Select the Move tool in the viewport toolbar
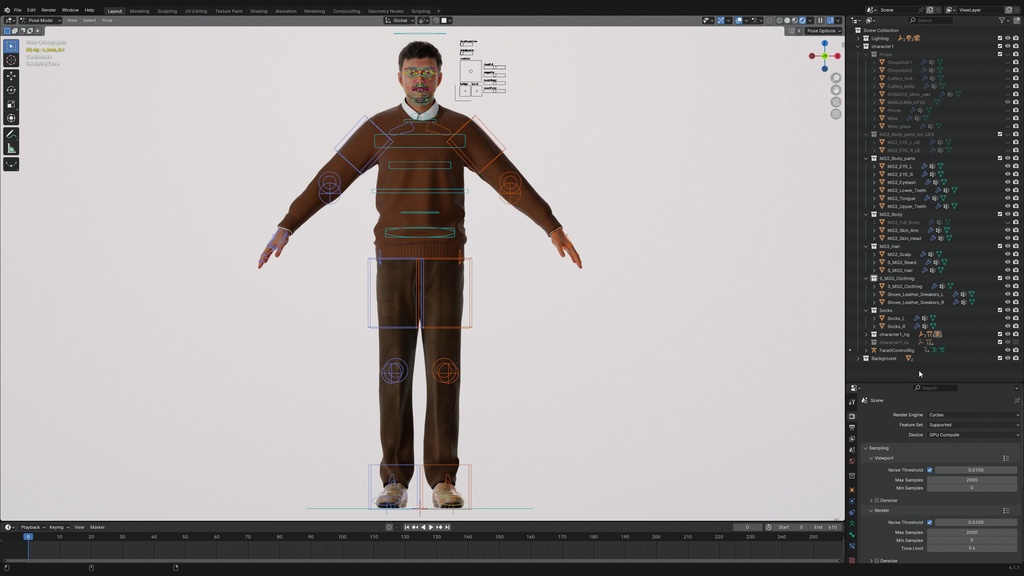Screen dimensions: 1024x576 point(11,75)
